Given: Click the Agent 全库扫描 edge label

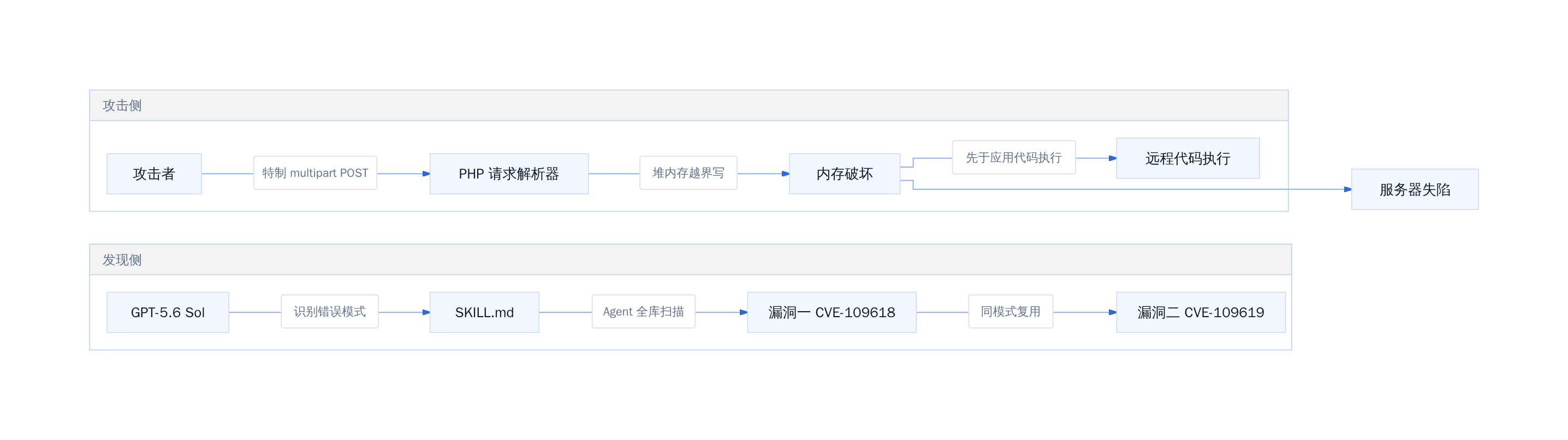Looking at the screenshot, I should (643, 312).
